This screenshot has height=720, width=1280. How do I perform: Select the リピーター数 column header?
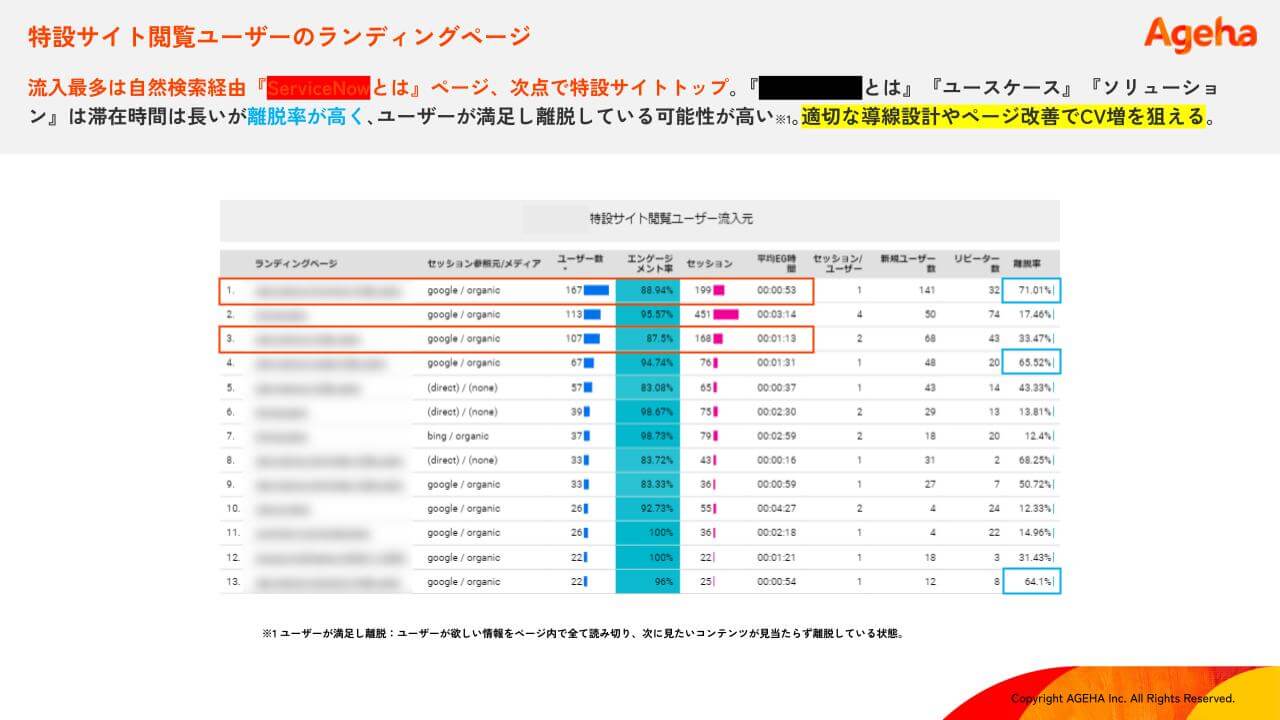976,263
